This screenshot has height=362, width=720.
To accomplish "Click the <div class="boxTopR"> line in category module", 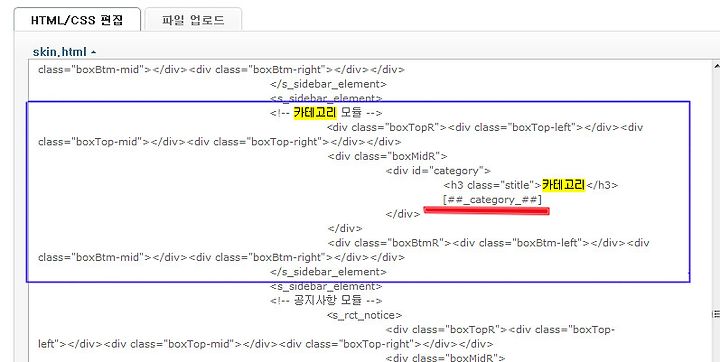I will (485, 127).
